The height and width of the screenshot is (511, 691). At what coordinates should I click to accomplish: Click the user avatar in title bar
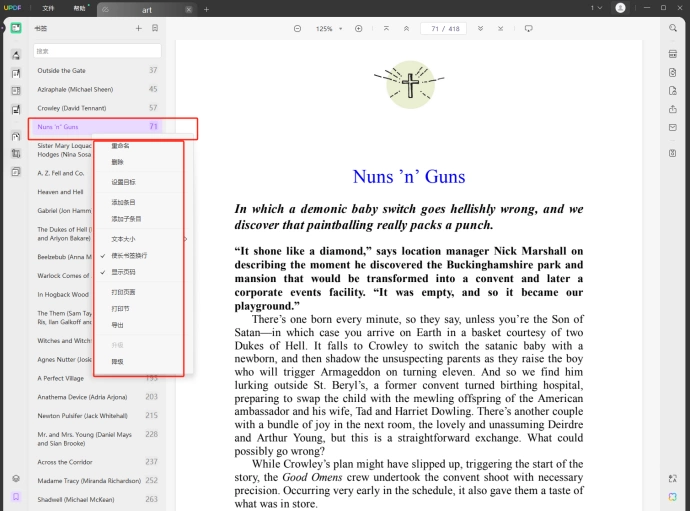click(x=620, y=8)
